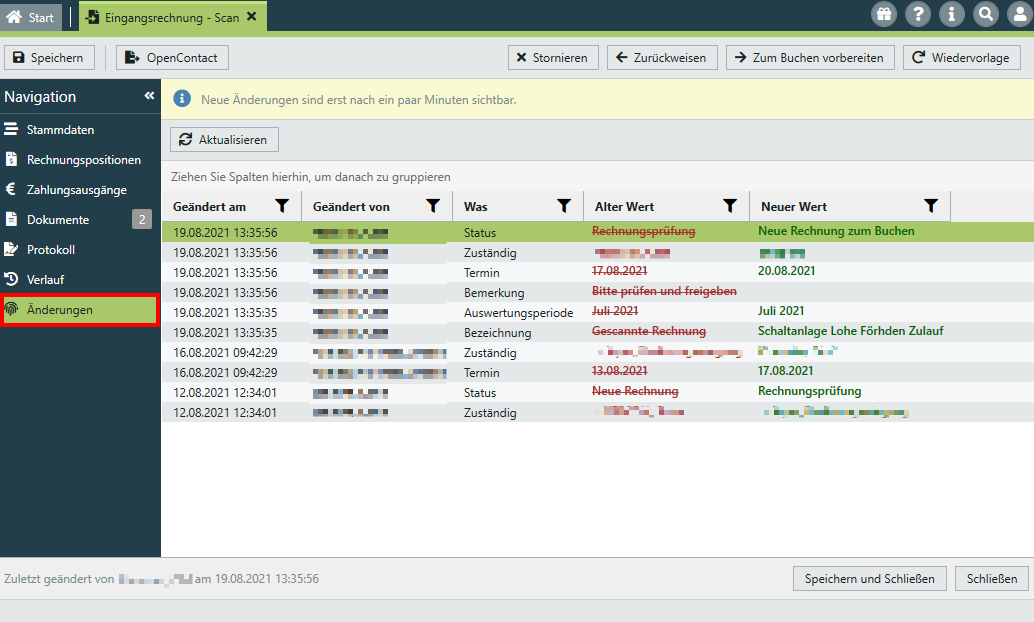Viewport: 1034px width, 622px height.
Task: Open search with magnifier icon
Action: 985,14
